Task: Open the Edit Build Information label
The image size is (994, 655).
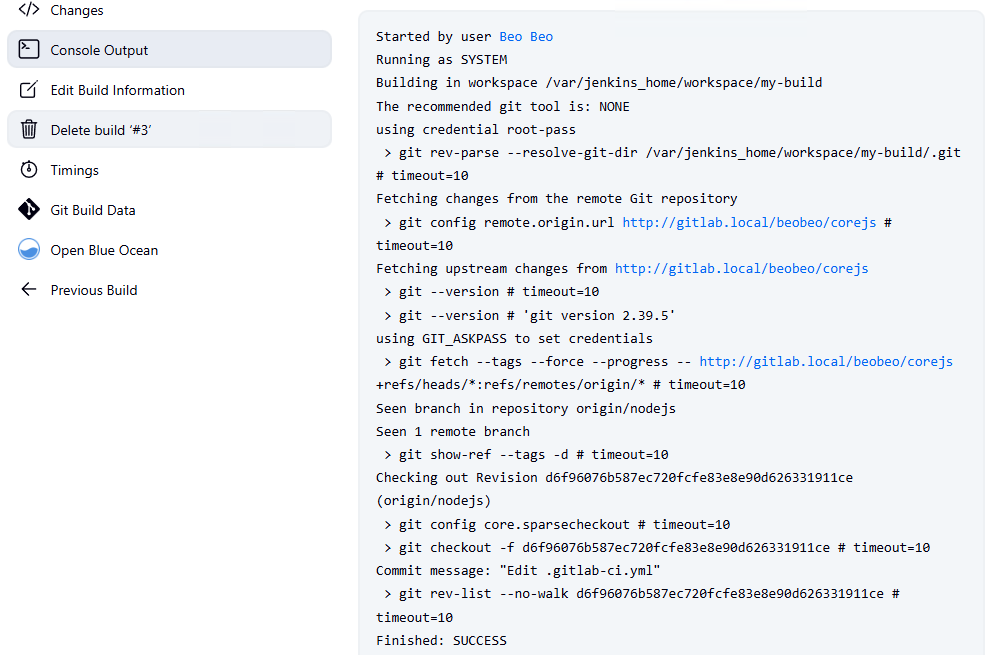Action: [117, 90]
